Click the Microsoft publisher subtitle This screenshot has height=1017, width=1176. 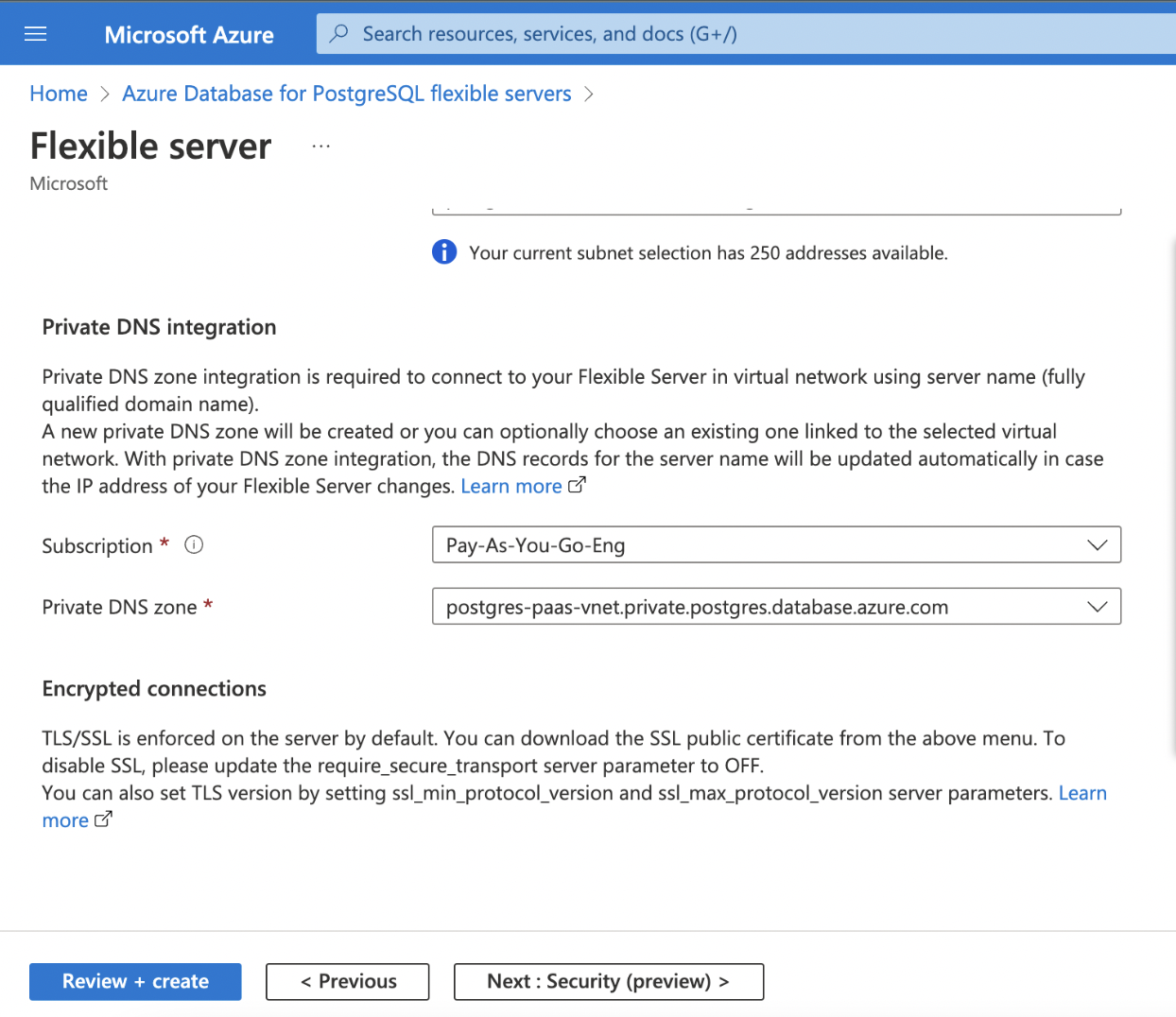(x=69, y=183)
